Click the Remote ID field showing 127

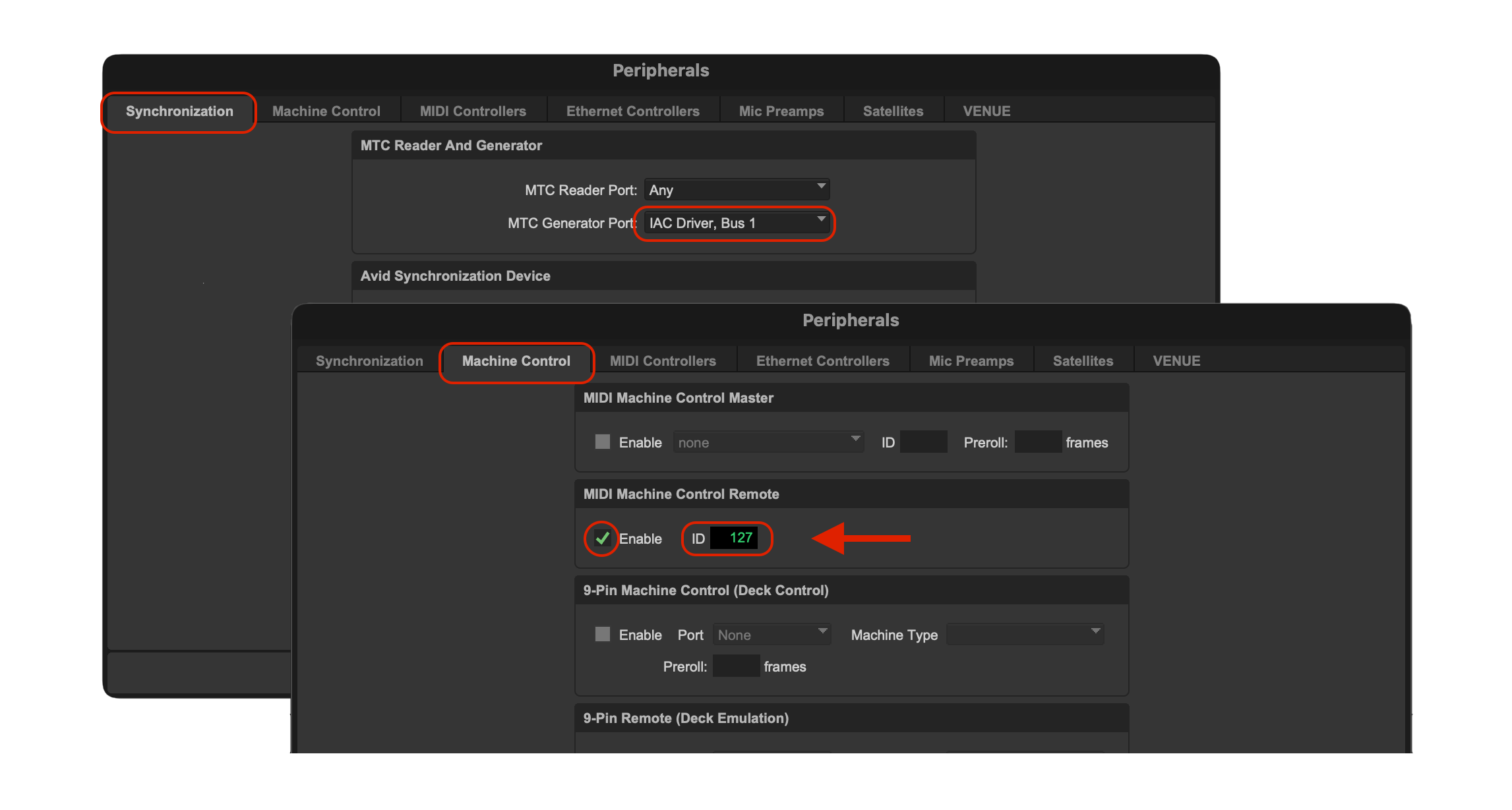pyautogui.click(x=733, y=538)
